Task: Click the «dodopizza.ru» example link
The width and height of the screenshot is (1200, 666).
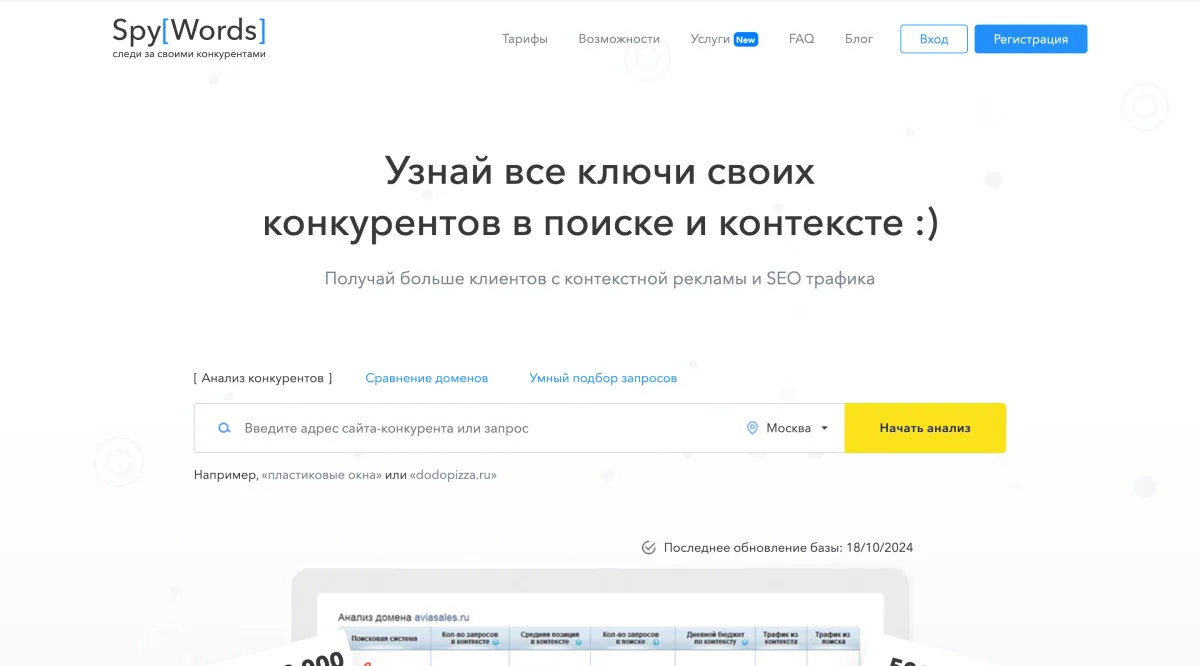Action: [453, 475]
